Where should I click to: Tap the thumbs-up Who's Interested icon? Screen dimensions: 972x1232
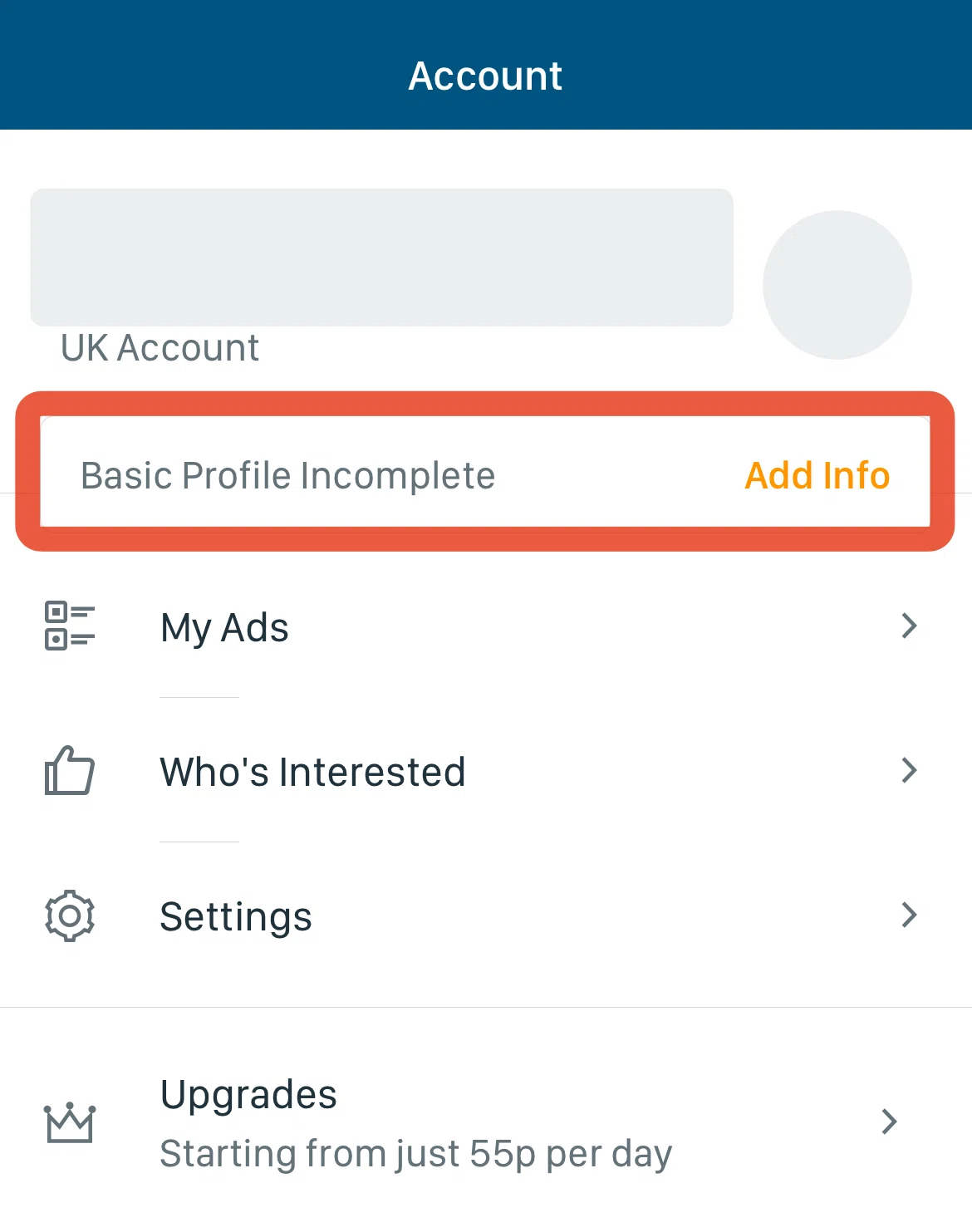point(70,770)
